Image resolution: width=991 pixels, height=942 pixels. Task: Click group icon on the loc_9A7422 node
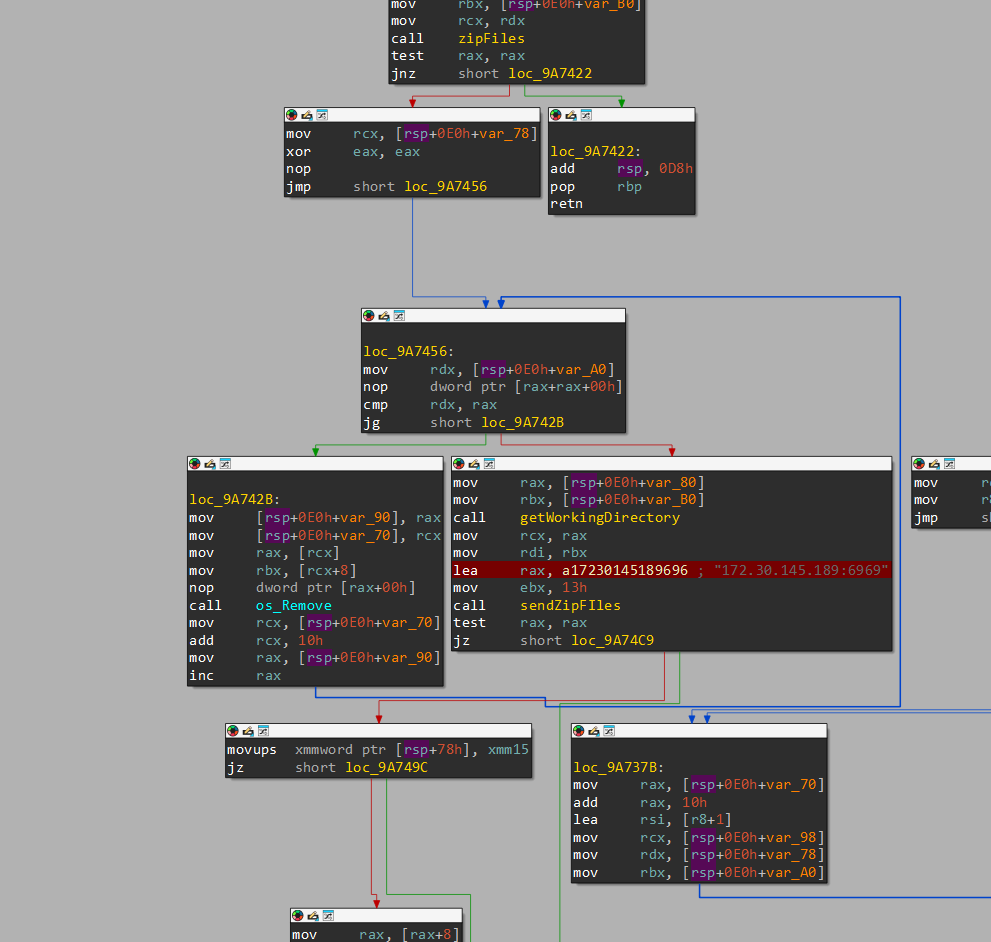[586, 115]
